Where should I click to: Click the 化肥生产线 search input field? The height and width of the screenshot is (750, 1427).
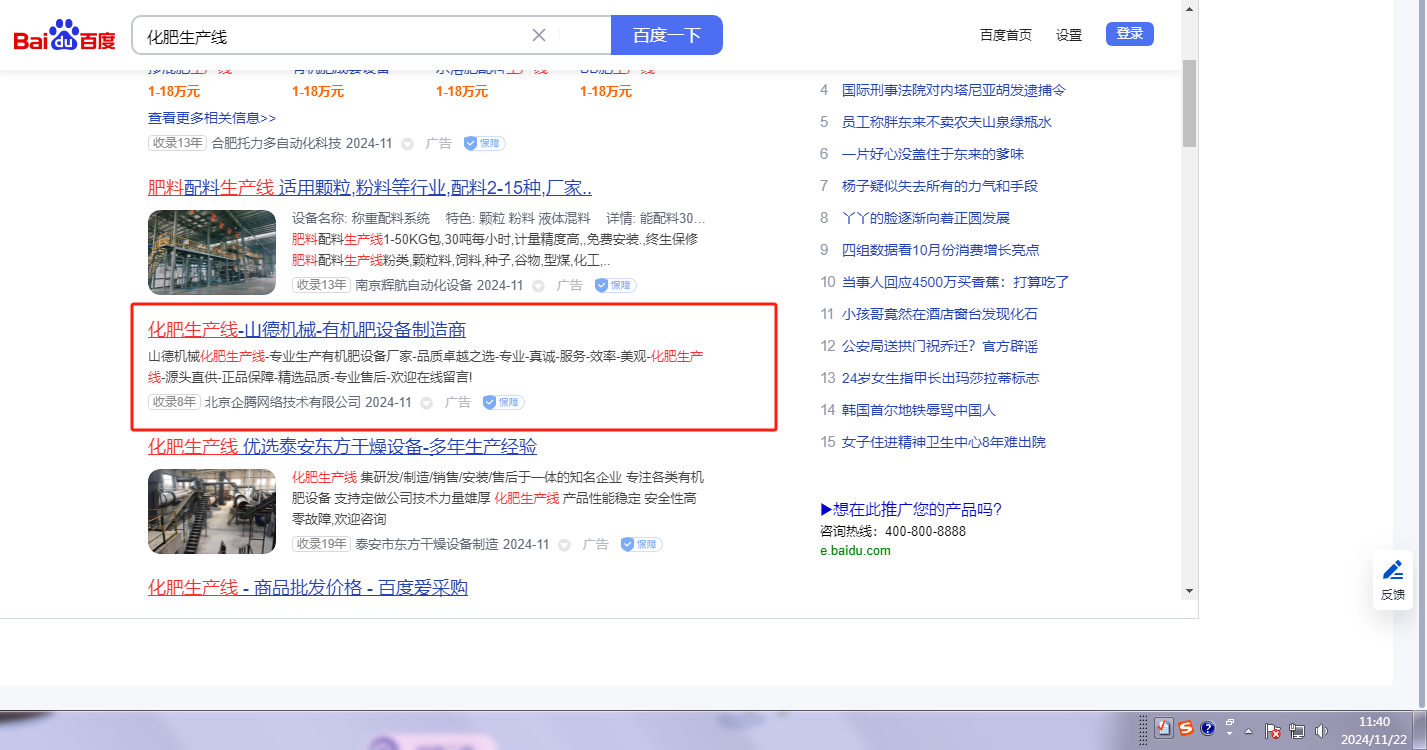tap(330, 36)
